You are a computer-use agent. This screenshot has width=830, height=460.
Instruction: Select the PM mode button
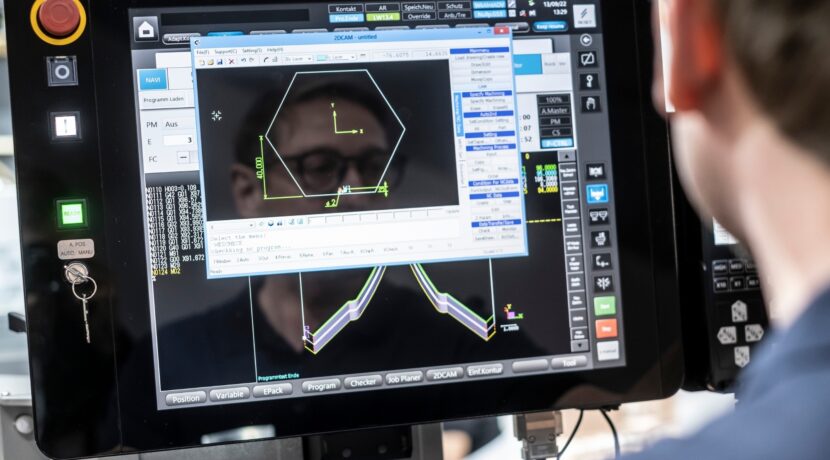point(555,122)
